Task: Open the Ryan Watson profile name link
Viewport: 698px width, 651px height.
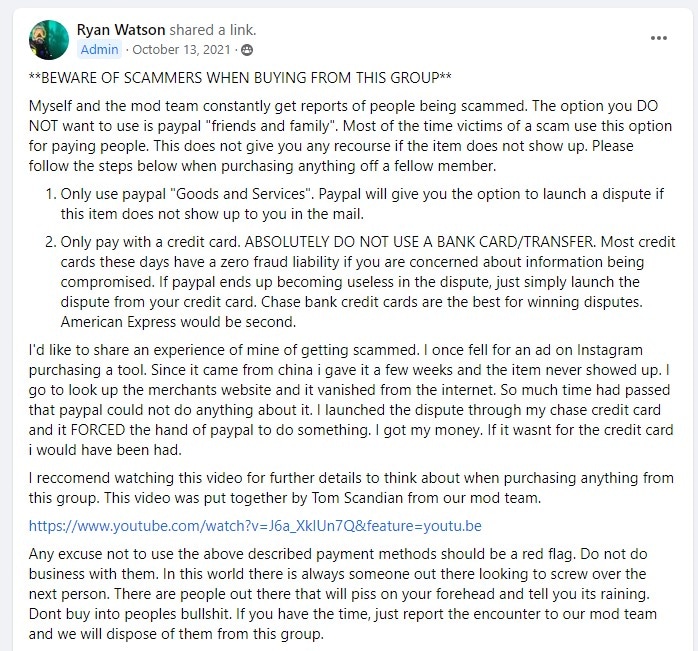Action: [121, 30]
